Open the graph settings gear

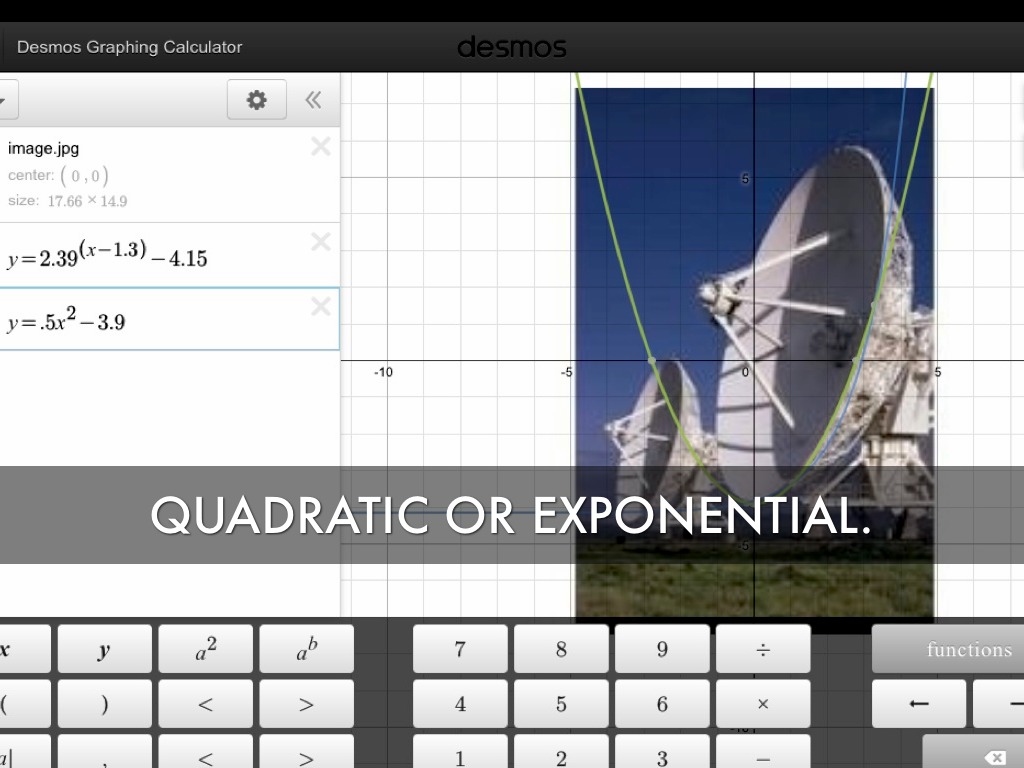[257, 100]
